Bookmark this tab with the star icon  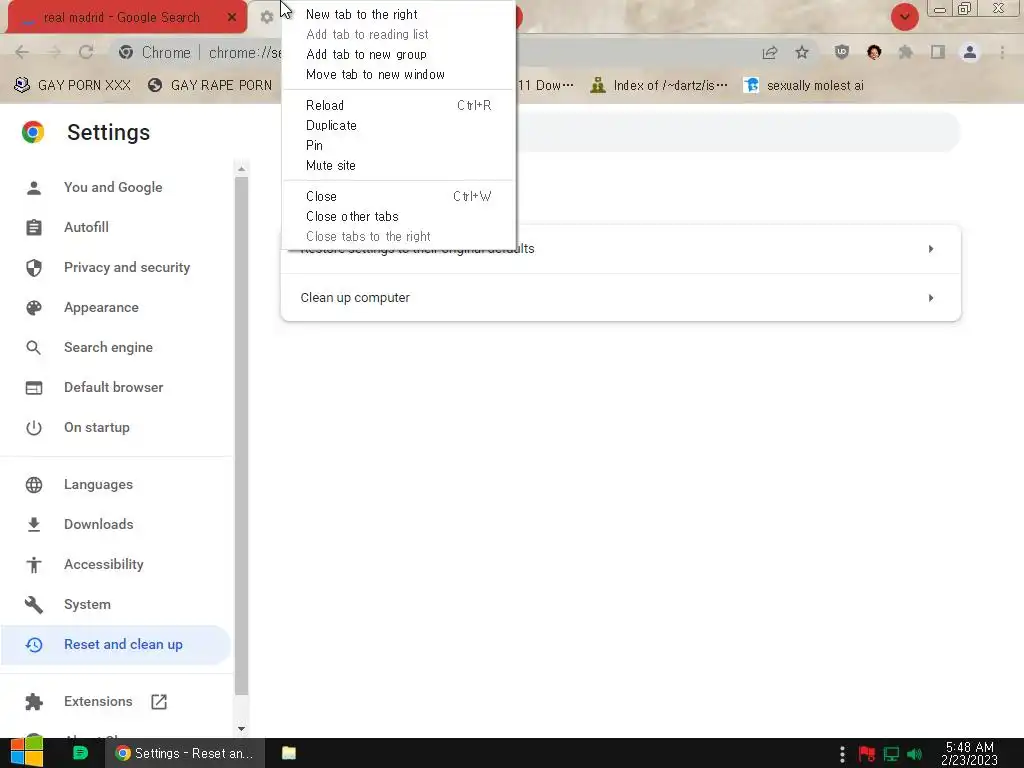point(802,52)
